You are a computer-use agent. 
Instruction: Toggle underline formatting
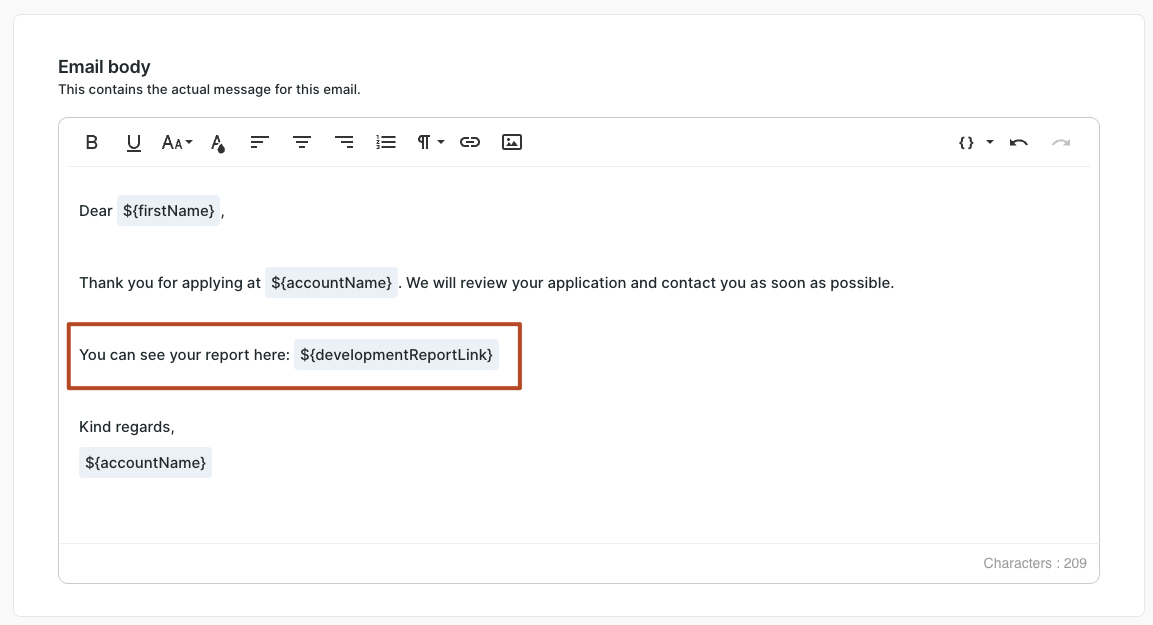pyautogui.click(x=133, y=142)
